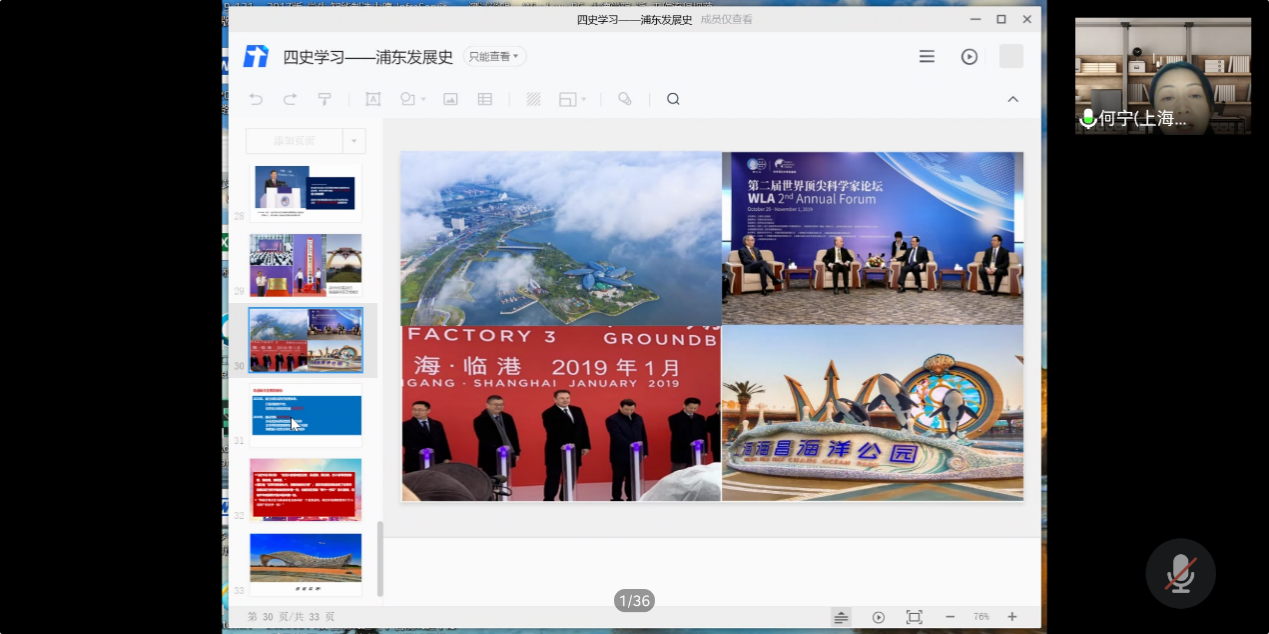Start slideshow from the header play icon
The height and width of the screenshot is (634, 1269).
point(969,57)
